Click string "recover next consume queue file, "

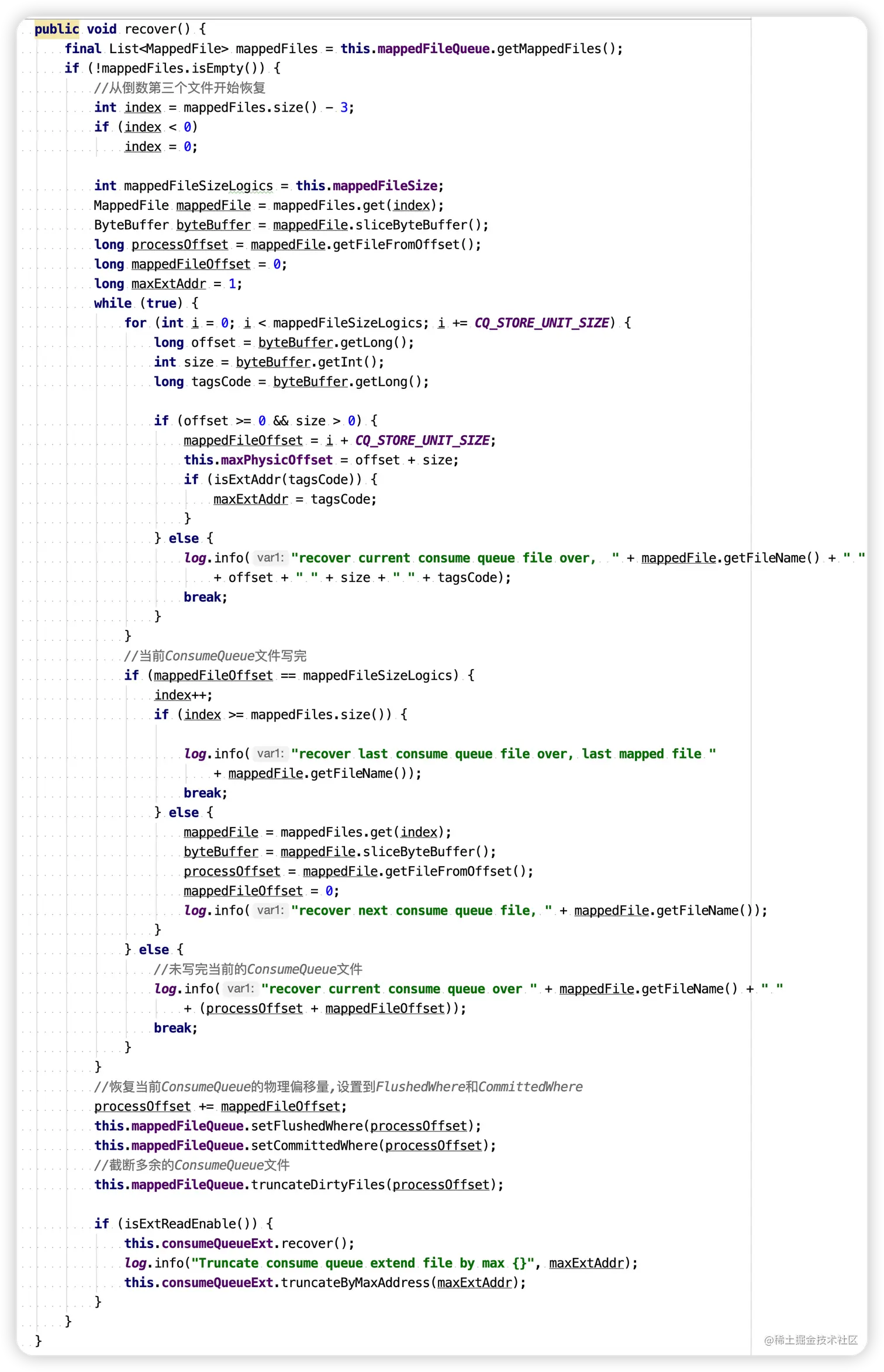click(x=422, y=911)
